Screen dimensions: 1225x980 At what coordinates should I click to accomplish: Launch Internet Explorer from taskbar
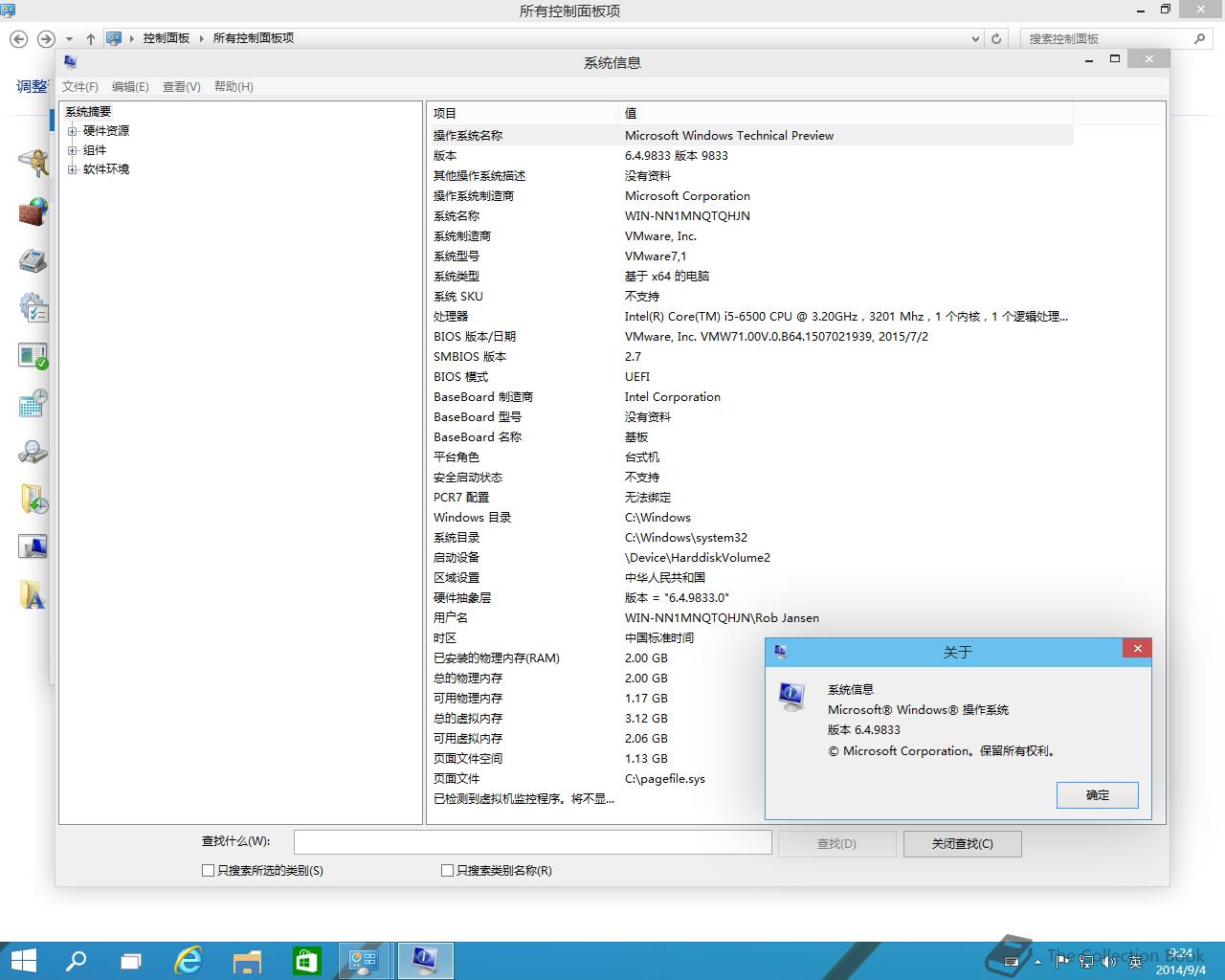[189, 961]
